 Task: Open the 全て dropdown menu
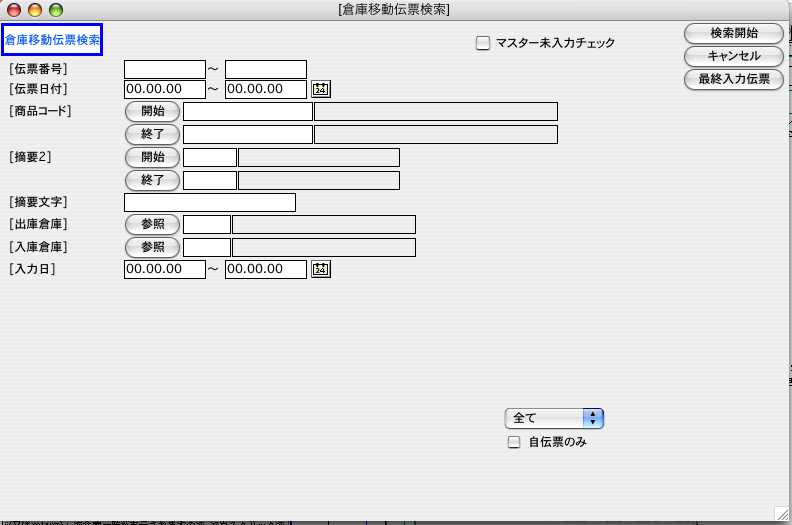(554, 418)
